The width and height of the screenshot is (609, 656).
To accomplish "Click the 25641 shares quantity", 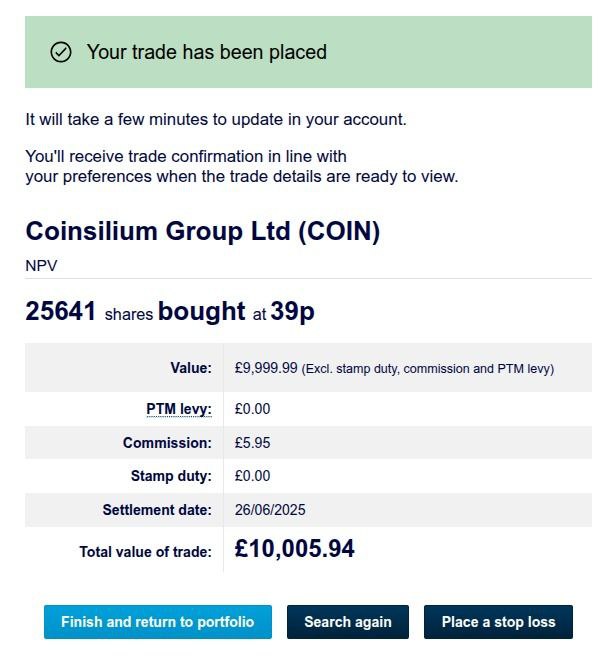I will pyautogui.click(x=61, y=311).
